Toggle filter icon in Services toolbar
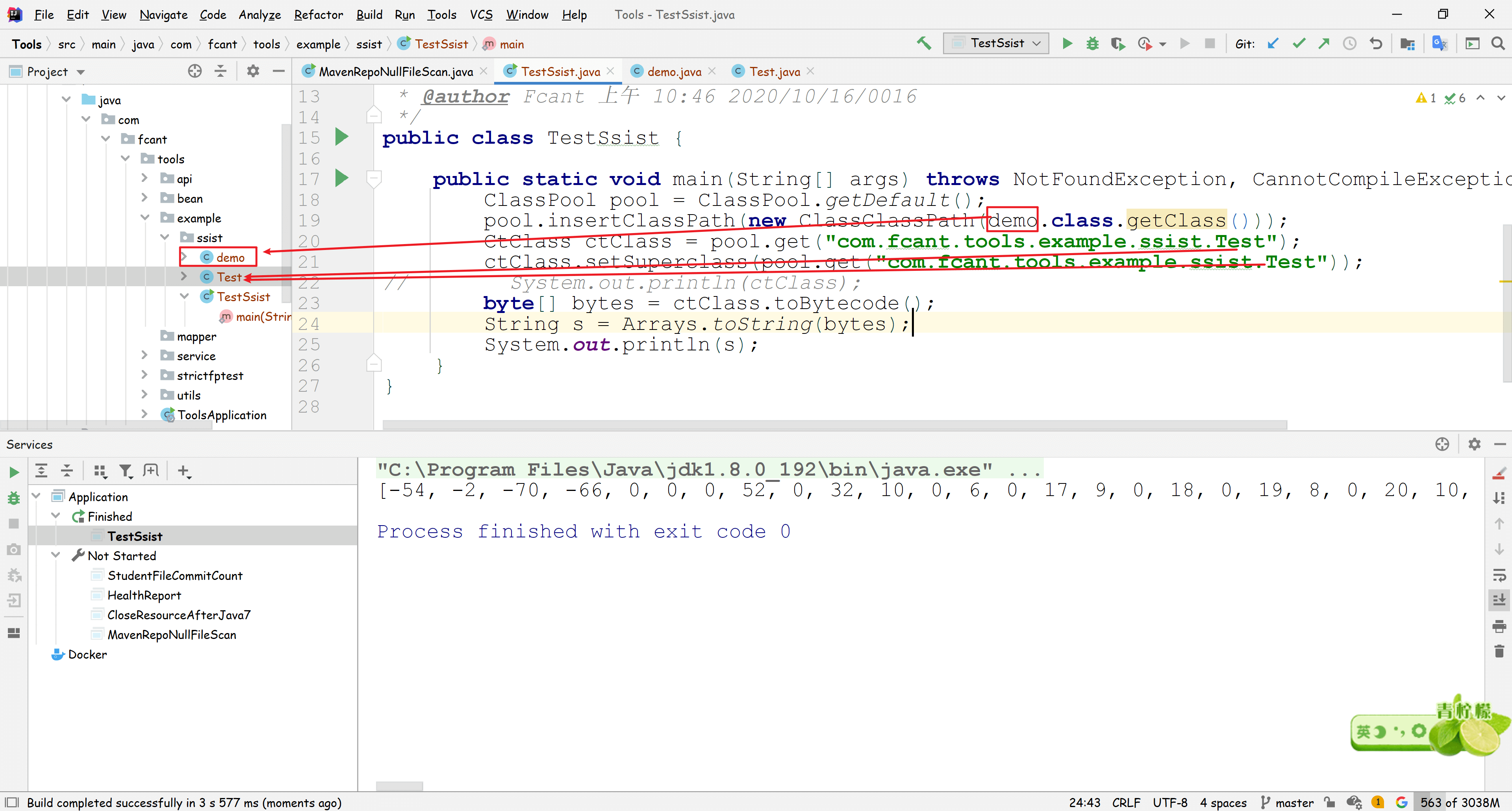The width and height of the screenshot is (1512, 811). click(x=126, y=470)
